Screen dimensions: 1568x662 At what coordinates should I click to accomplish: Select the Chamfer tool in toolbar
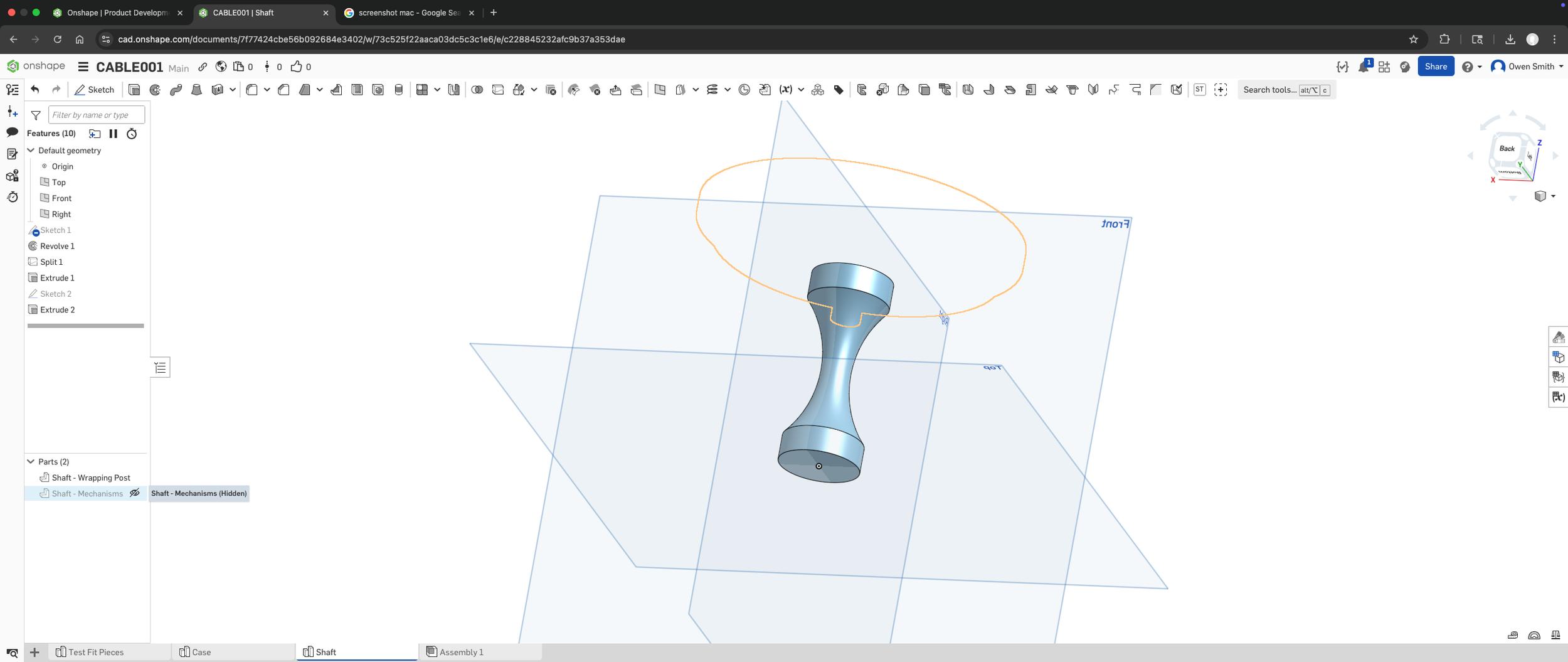point(283,90)
